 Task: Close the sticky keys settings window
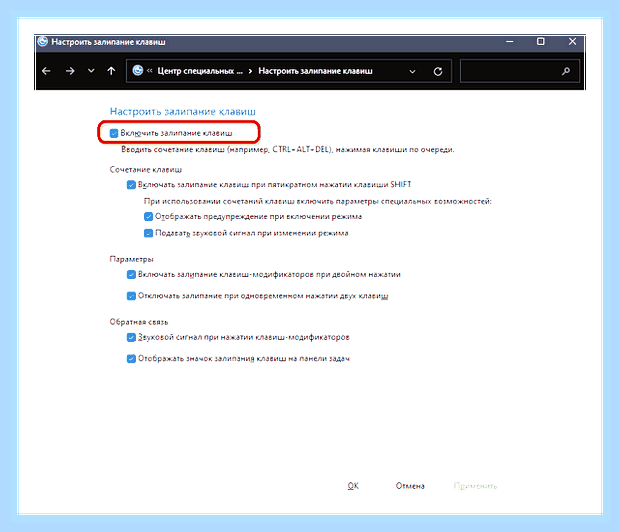[x=572, y=42]
